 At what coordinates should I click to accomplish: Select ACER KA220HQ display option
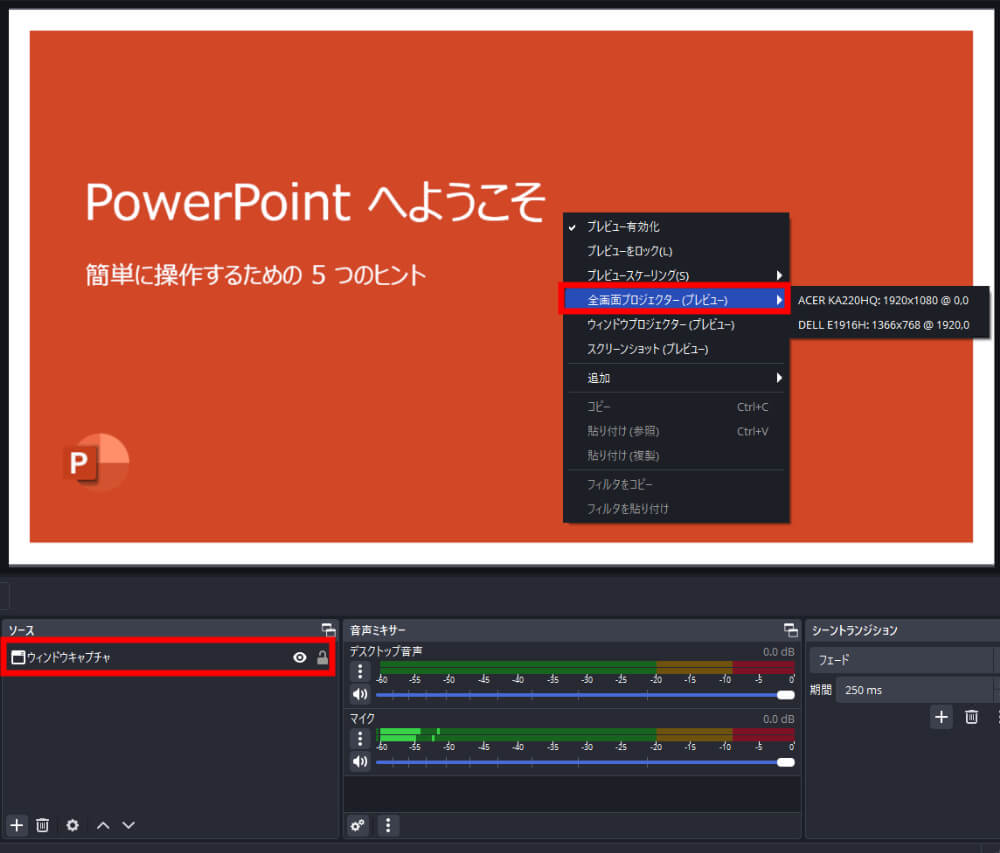888,300
